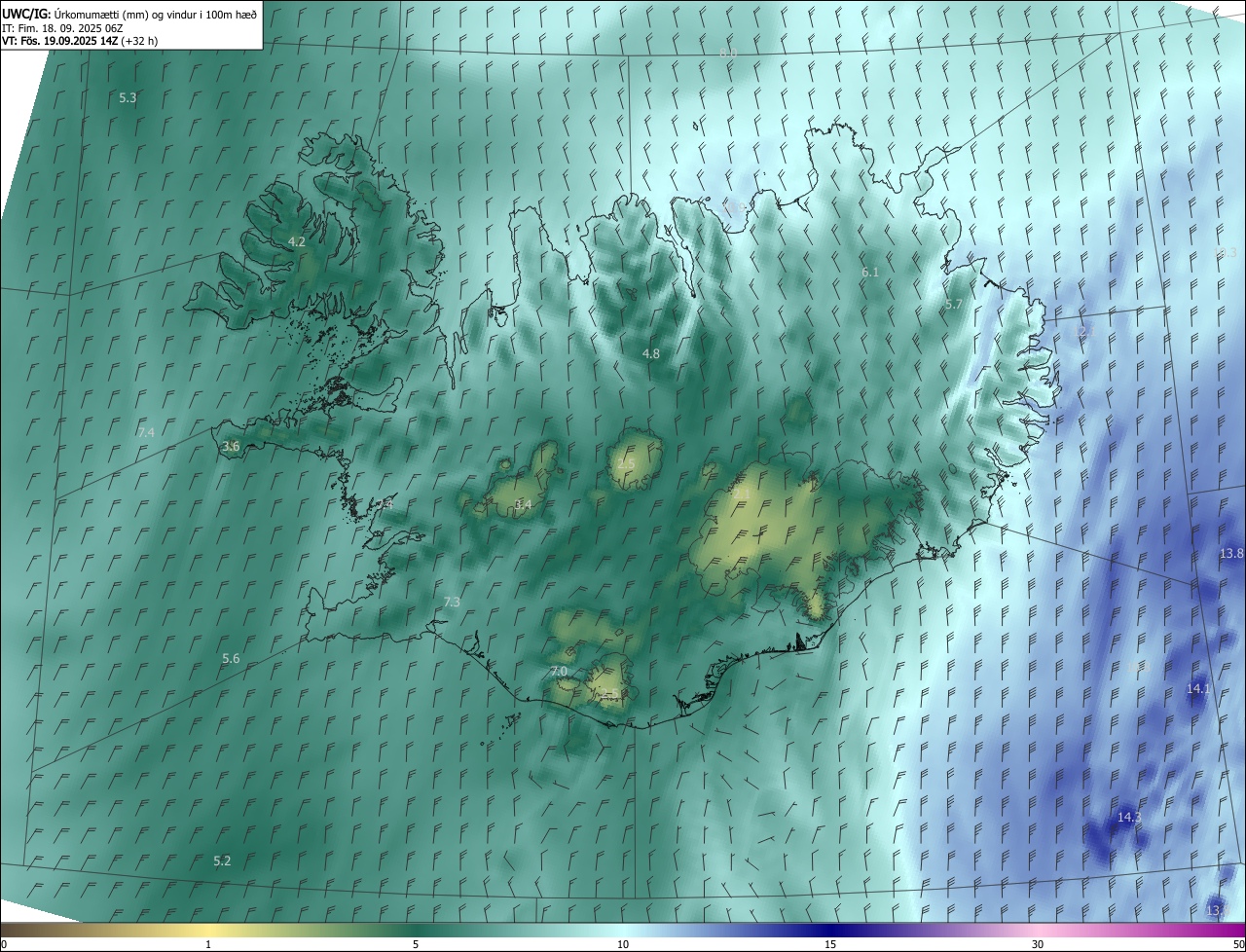This screenshot has height=952, width=1246.
Task: Click the 2.1 value on Vatnajökull glacier
Action: tap(742, 495)
